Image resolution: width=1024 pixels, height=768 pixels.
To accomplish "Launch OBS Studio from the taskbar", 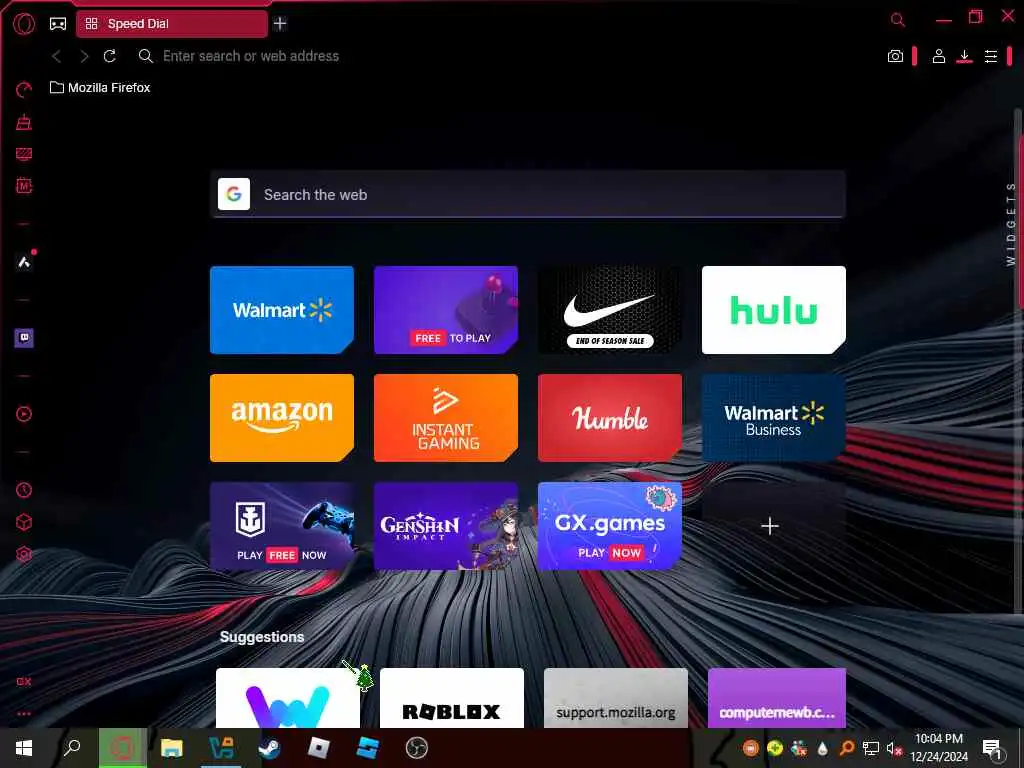I will [x=416, y=748].
